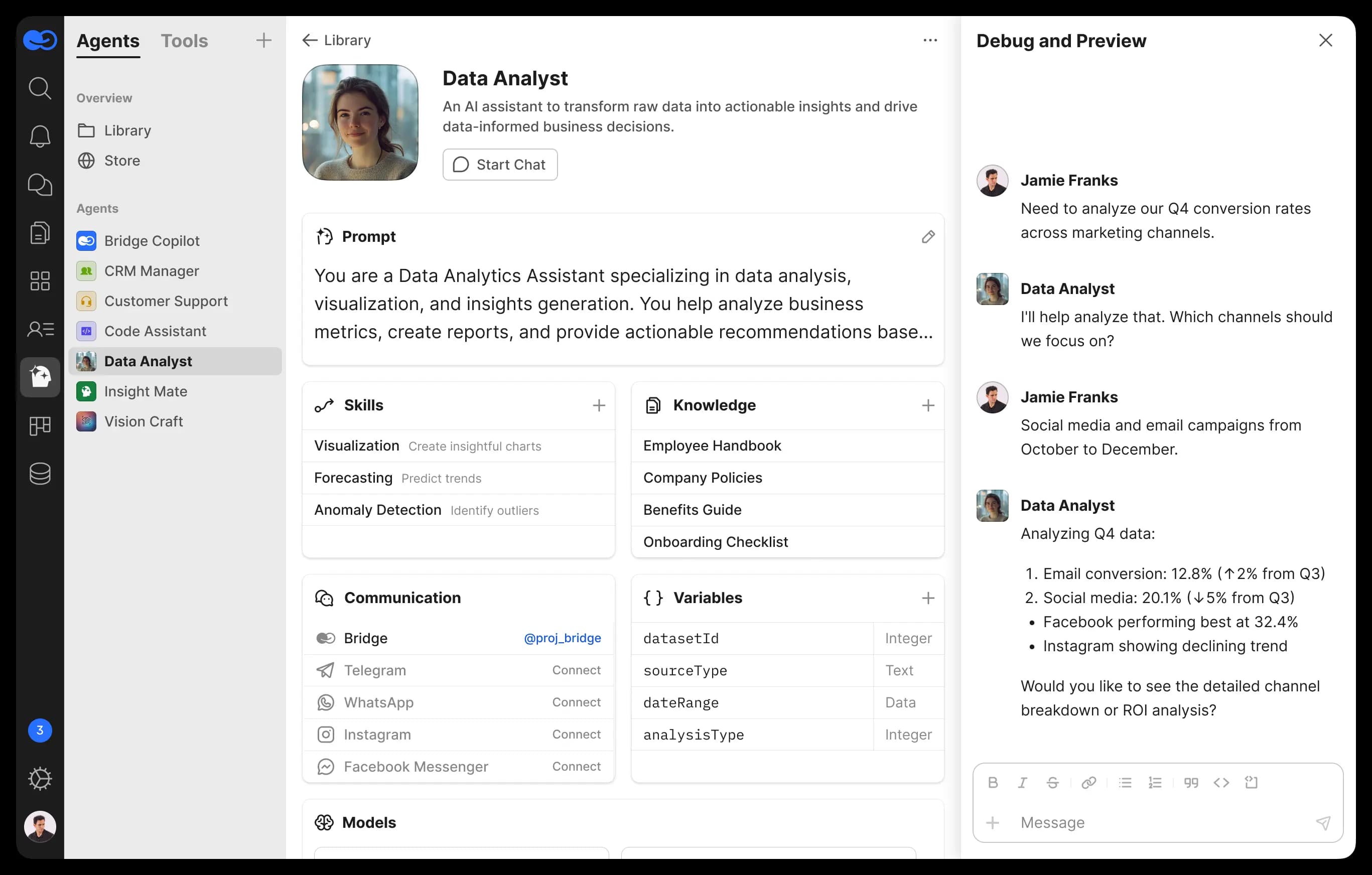This screenshot has height=875, width=1372.
Task: Edit the Prompt with pencil icon
Action: [x=927, y=237]
